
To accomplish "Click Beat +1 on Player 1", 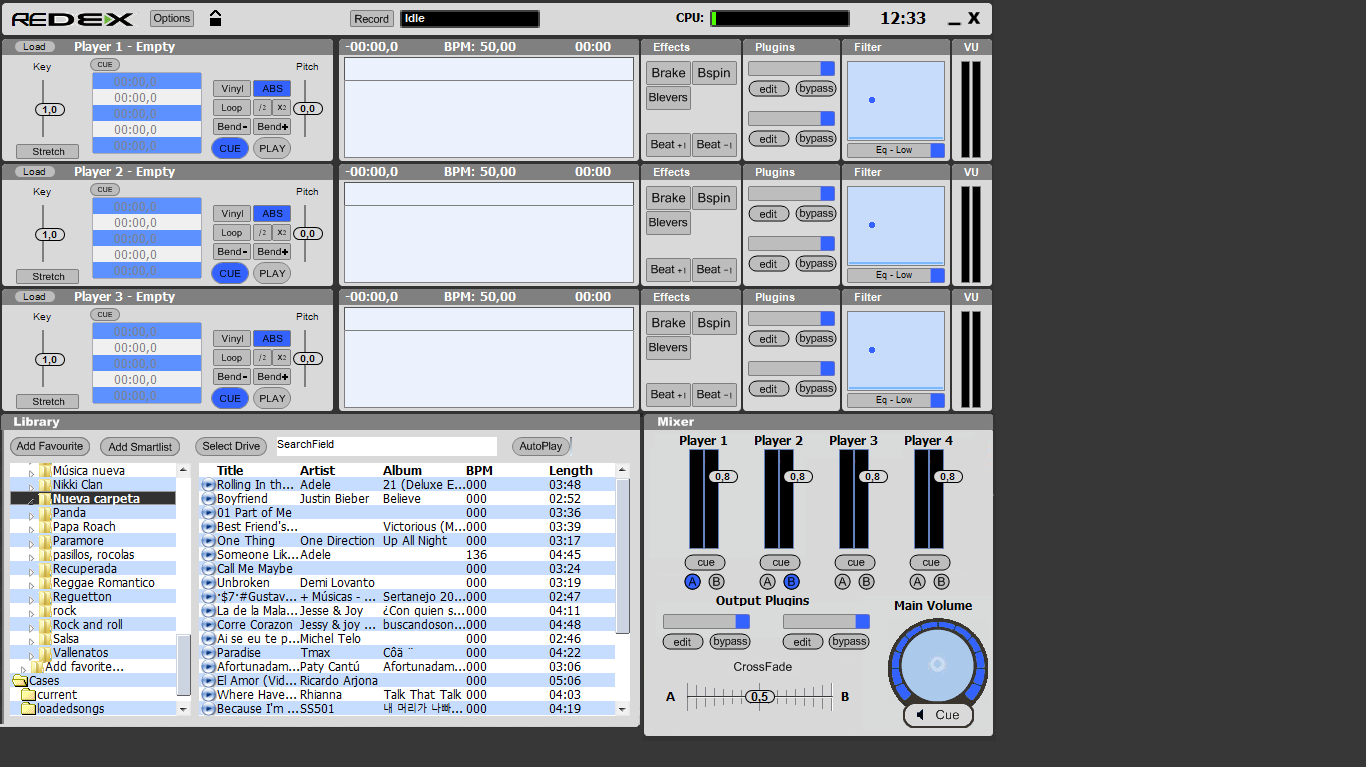I will 667,144.
